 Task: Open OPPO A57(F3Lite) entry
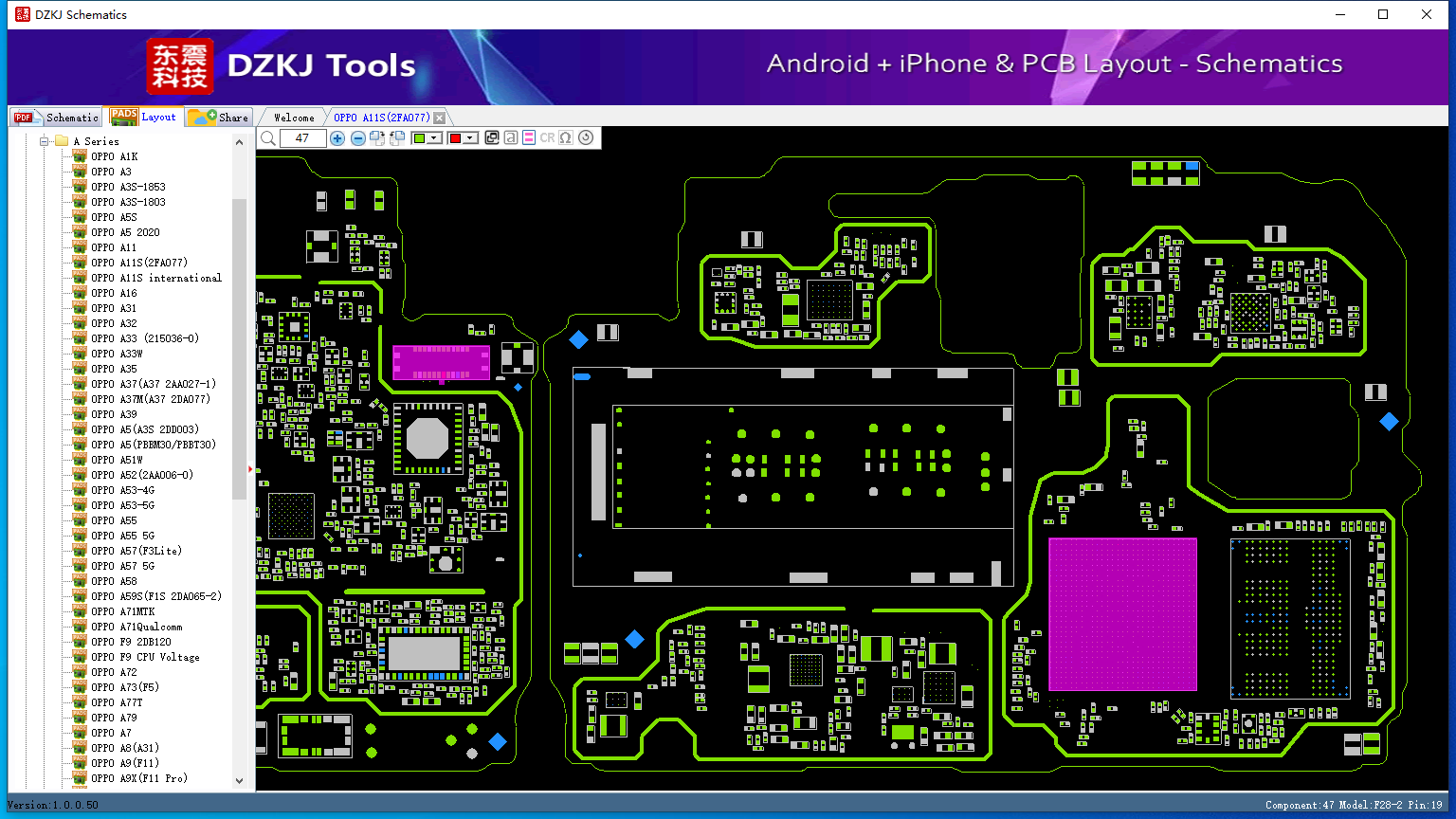coord(136,551)
